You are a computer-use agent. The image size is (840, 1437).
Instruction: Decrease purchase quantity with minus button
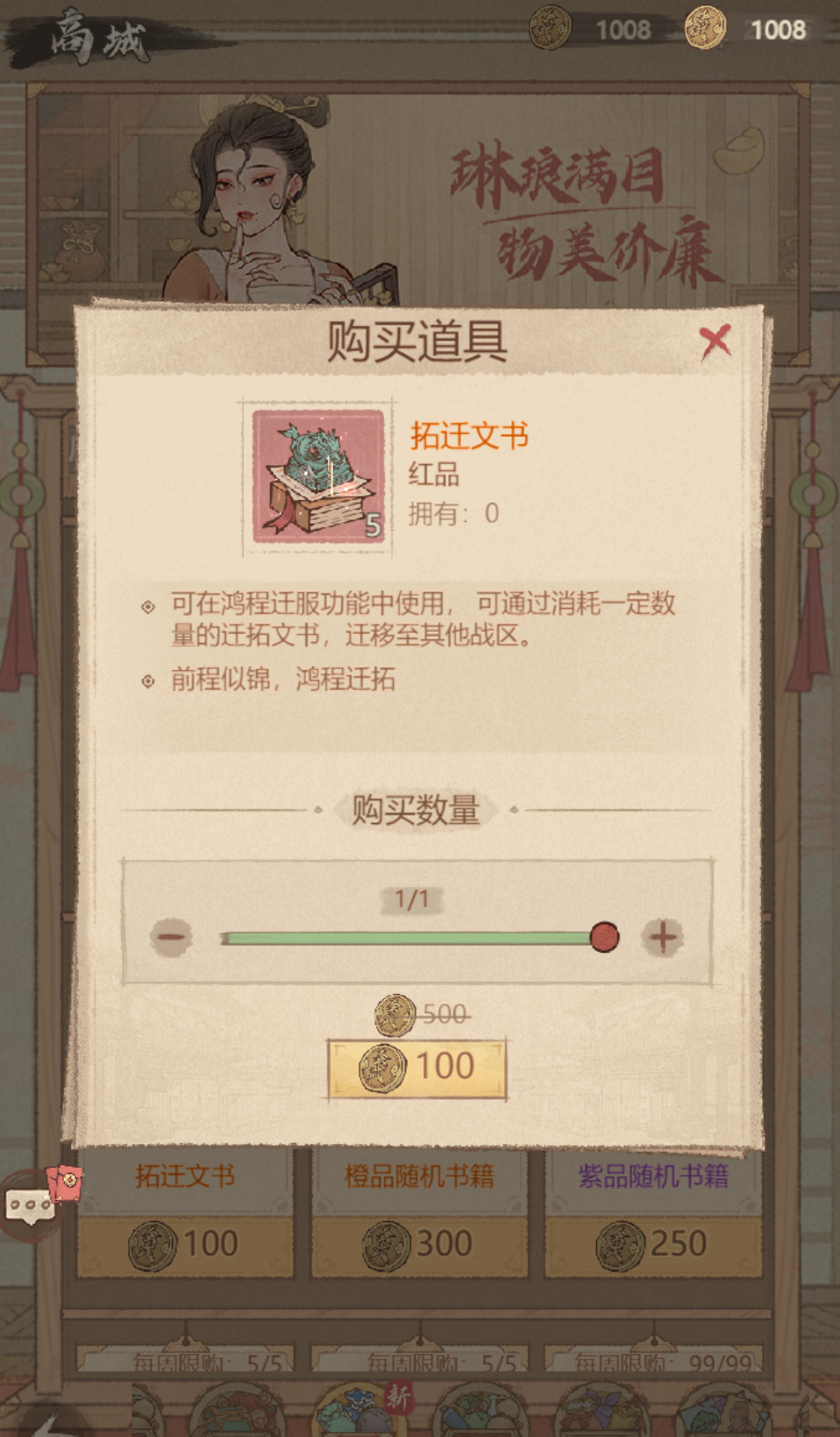tap(171, 937)
